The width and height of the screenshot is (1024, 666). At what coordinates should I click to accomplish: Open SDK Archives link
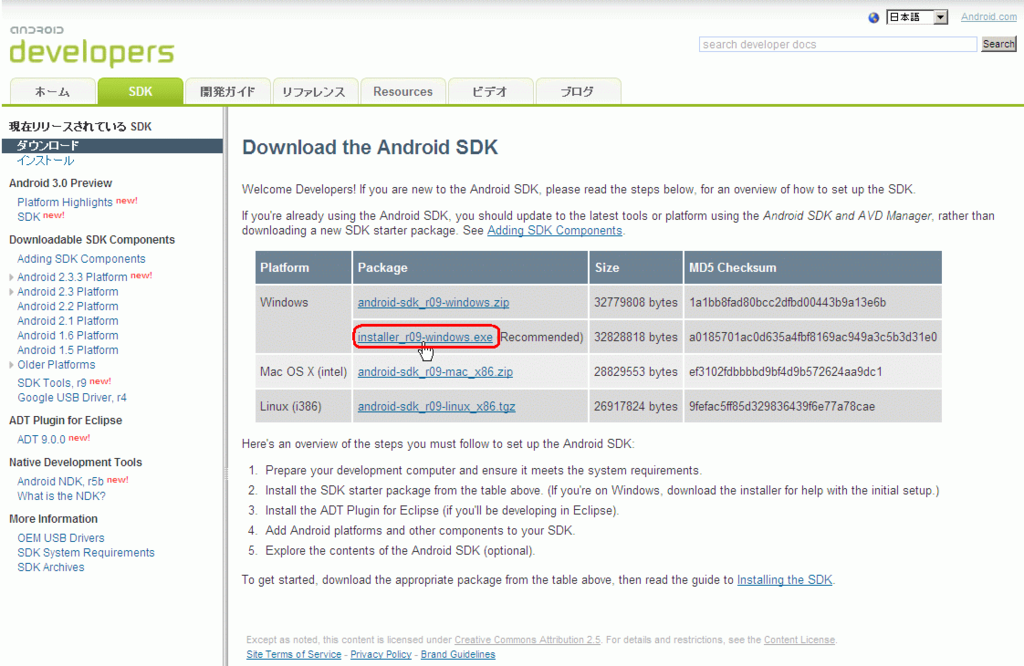(51, 567)
